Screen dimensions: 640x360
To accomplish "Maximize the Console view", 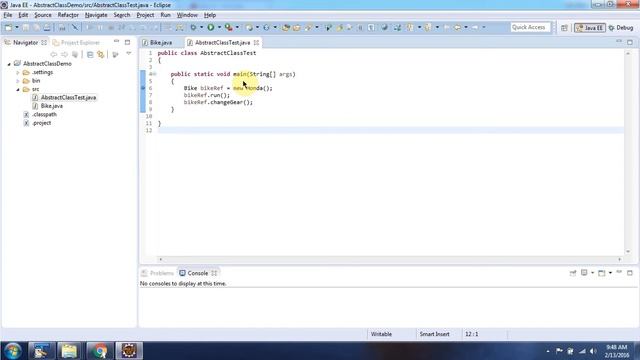I will click(x=630, y=273).
